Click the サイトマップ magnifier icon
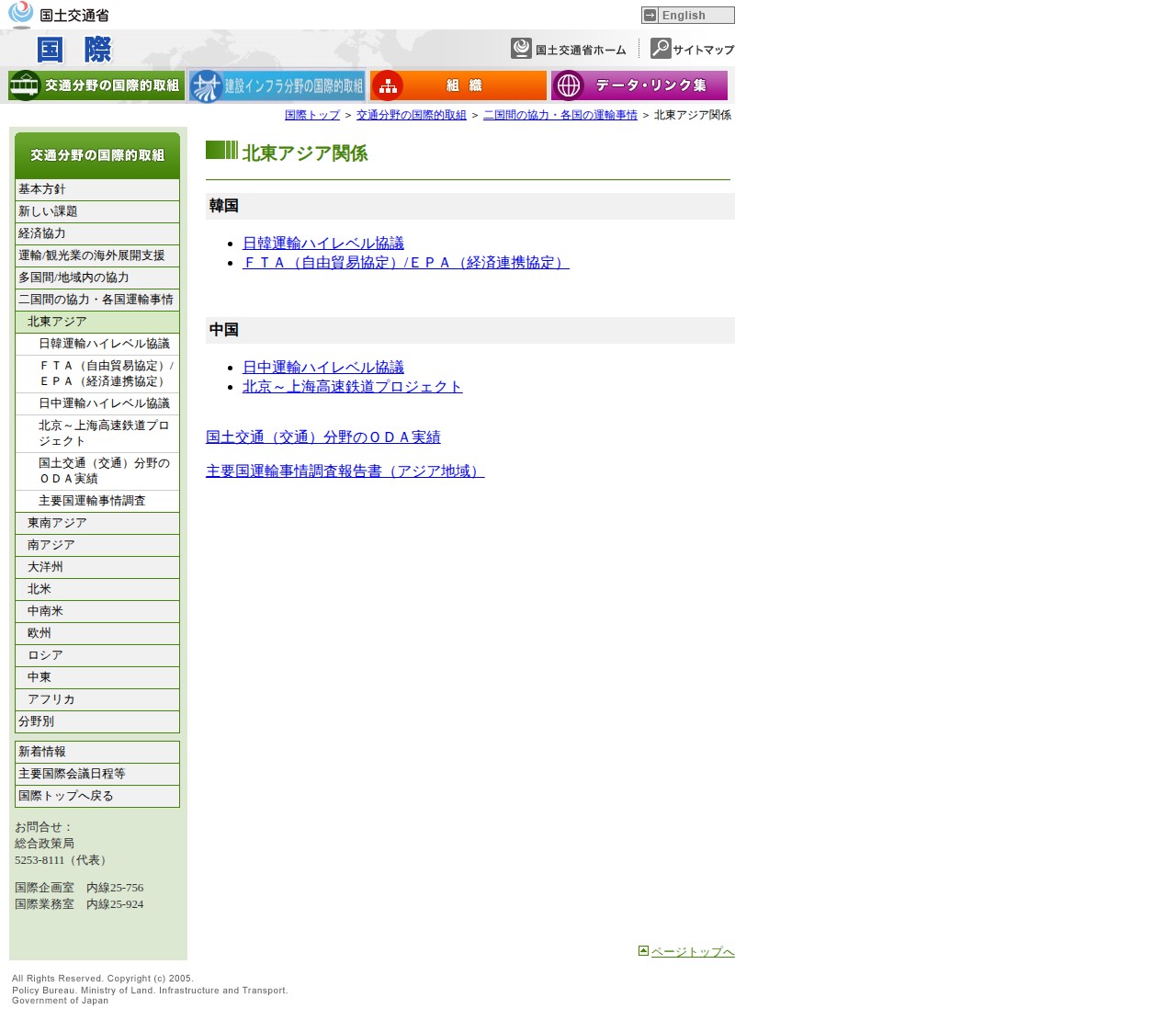 661,49
